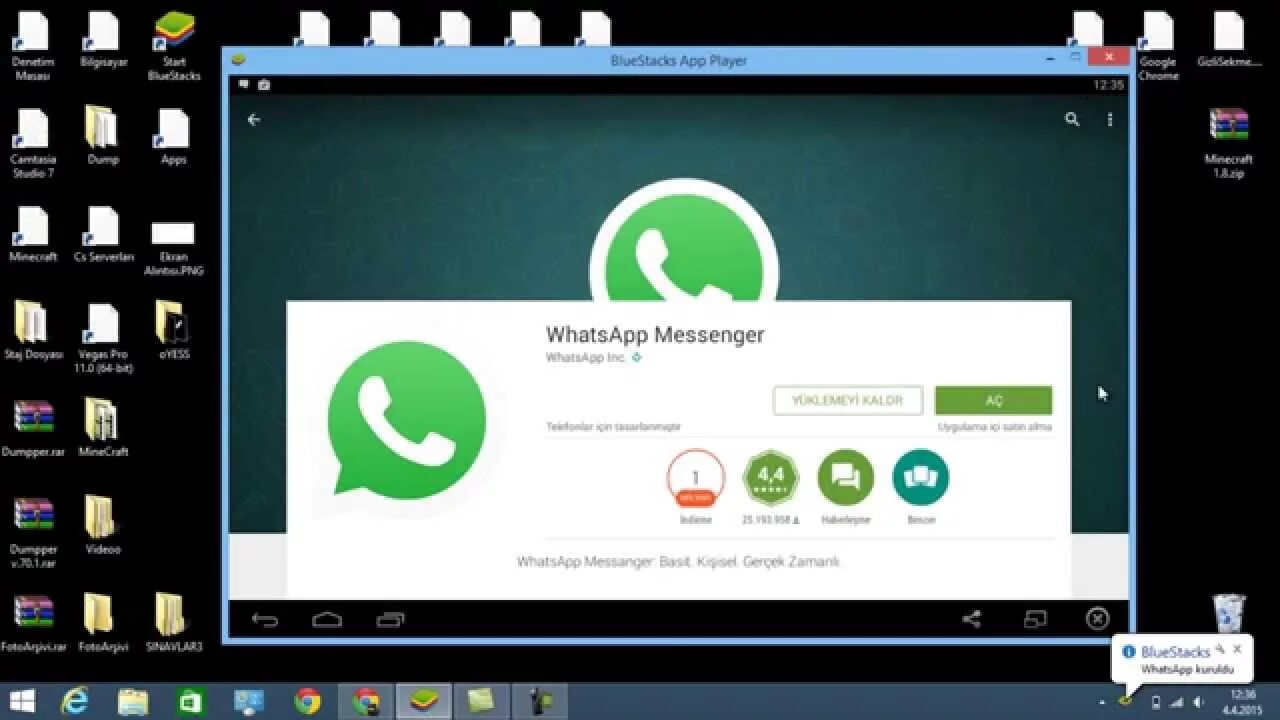Click the BlueStacks share icon
Viewport: 1280px width, 720px height.
971,619
